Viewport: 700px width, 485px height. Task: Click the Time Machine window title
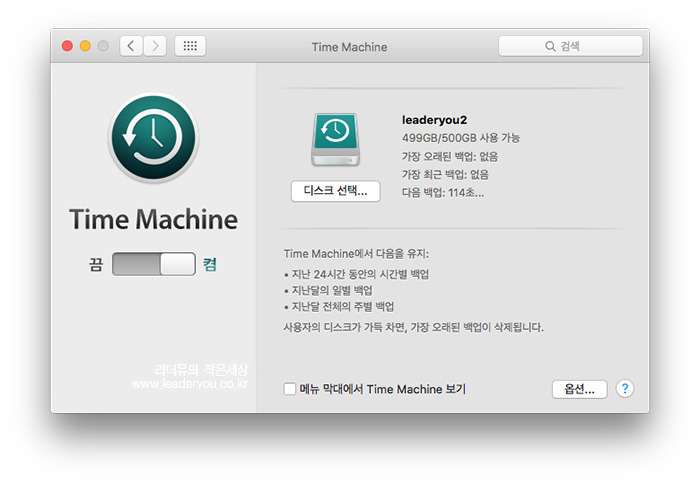click(350, 47)
